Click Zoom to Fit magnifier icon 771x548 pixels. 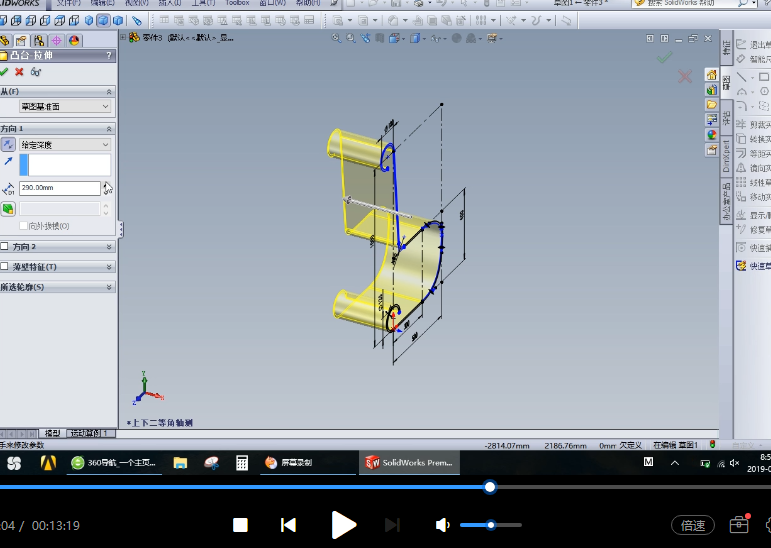pyautogui.click(x=336, y=38)
